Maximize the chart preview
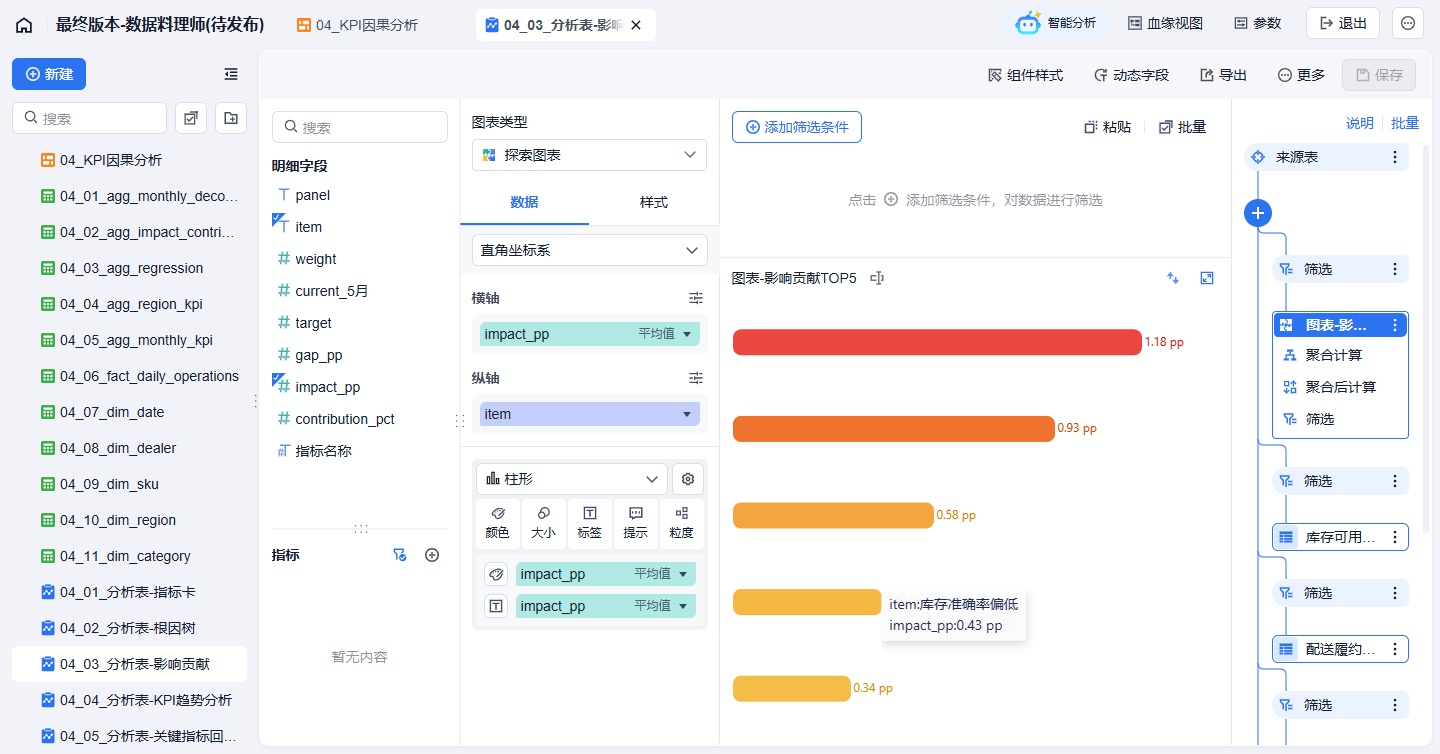 (x=1207, y=278)
